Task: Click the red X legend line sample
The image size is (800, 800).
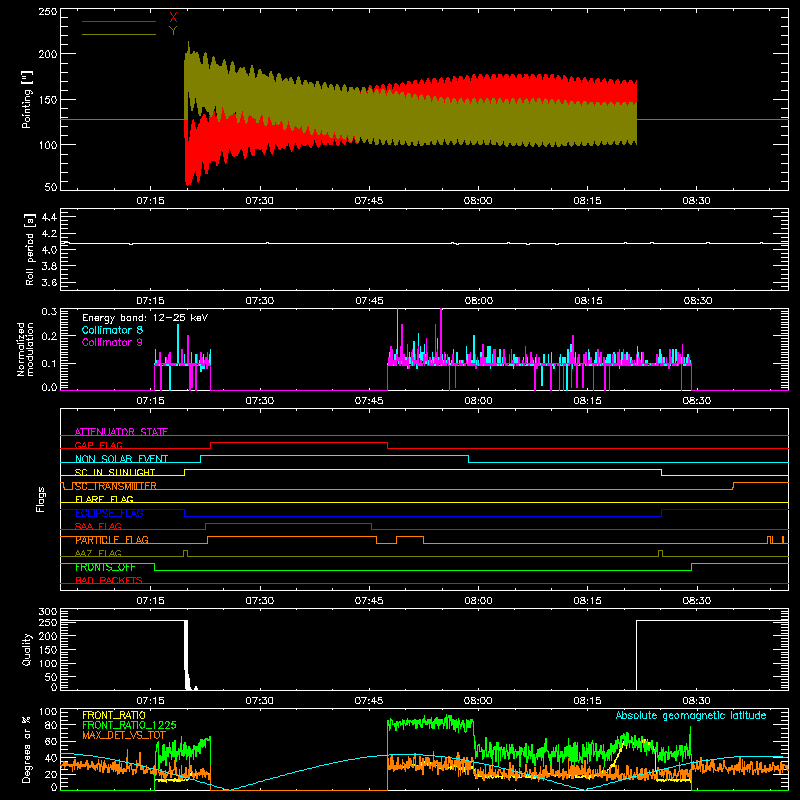Action: click(119, 21)
